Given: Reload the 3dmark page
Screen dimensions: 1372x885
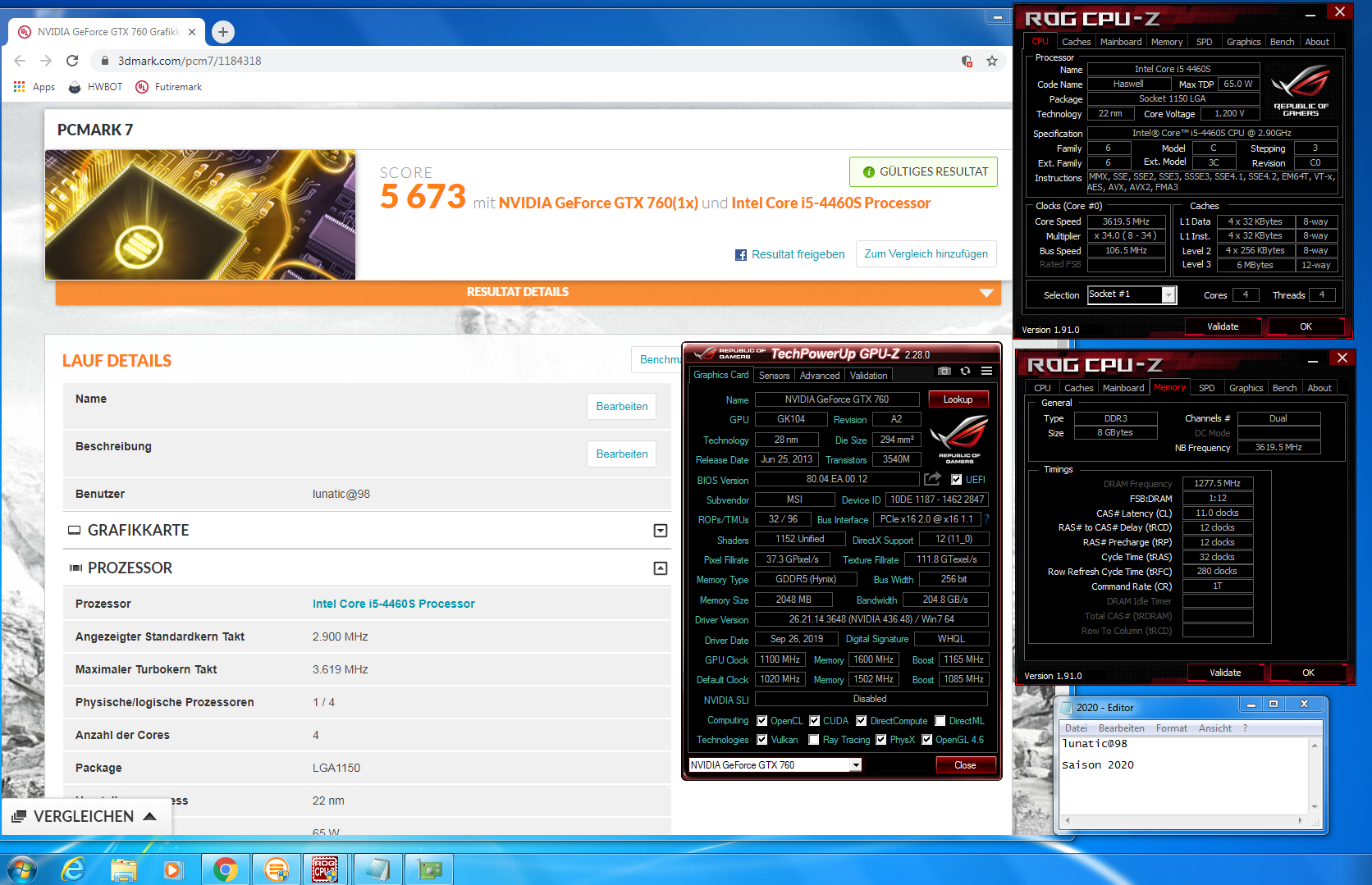Looking at the screenshot, I should [x=72, y=61].
